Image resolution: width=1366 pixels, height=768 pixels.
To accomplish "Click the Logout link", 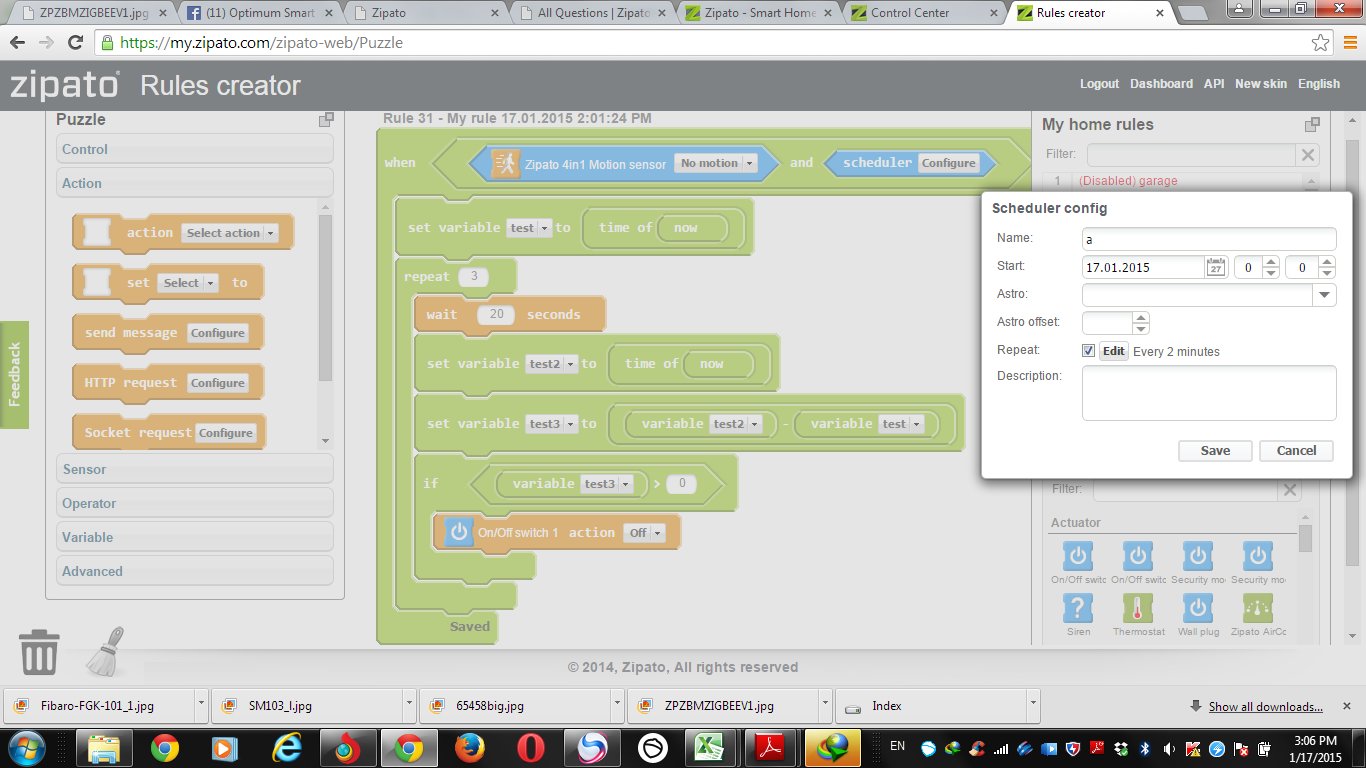I will [x=1099, y=84].
